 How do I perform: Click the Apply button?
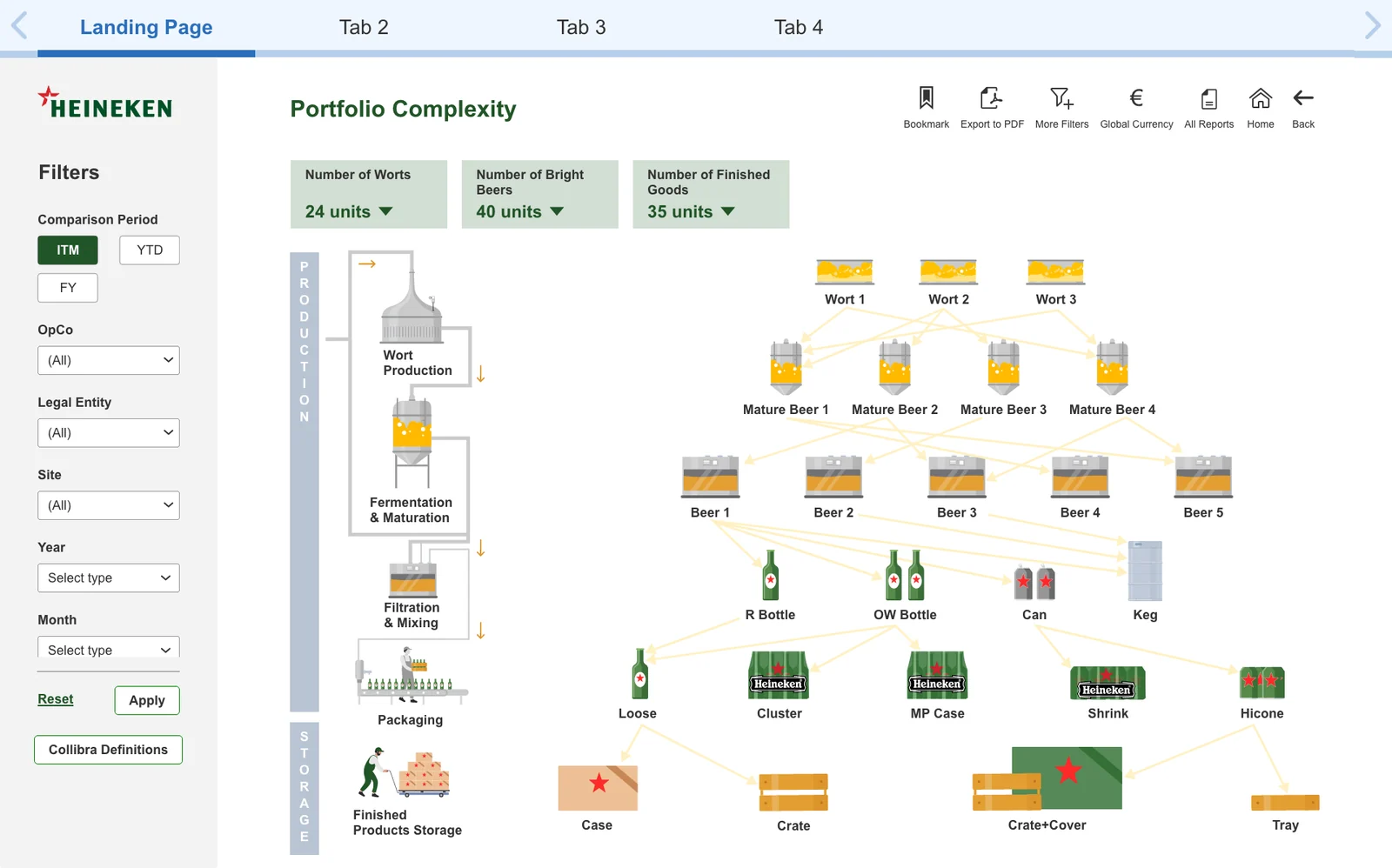click(x=147, y=701)
